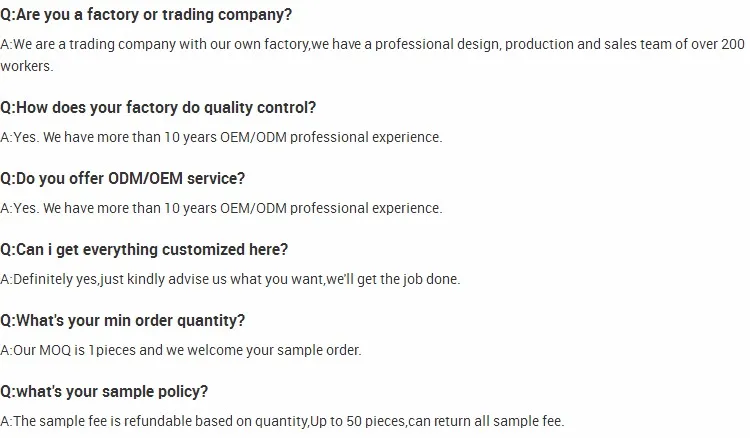Click the answer below the quality control question
The width and height of the screenshot is (750, 438).
[x=221, y=137]
